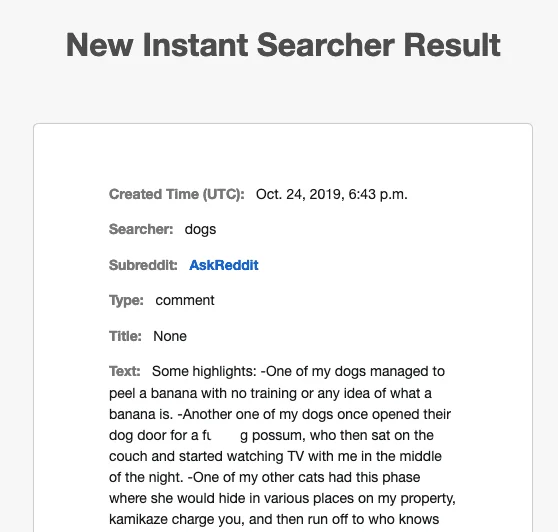Select the title value None
558x532 pixels.
click(170, 336)
